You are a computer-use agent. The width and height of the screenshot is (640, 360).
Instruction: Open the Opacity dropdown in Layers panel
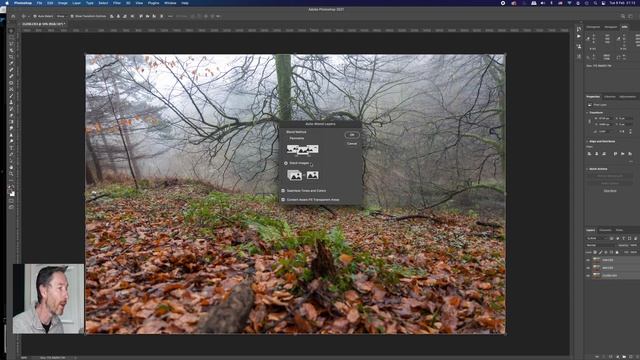click(633, 245)
